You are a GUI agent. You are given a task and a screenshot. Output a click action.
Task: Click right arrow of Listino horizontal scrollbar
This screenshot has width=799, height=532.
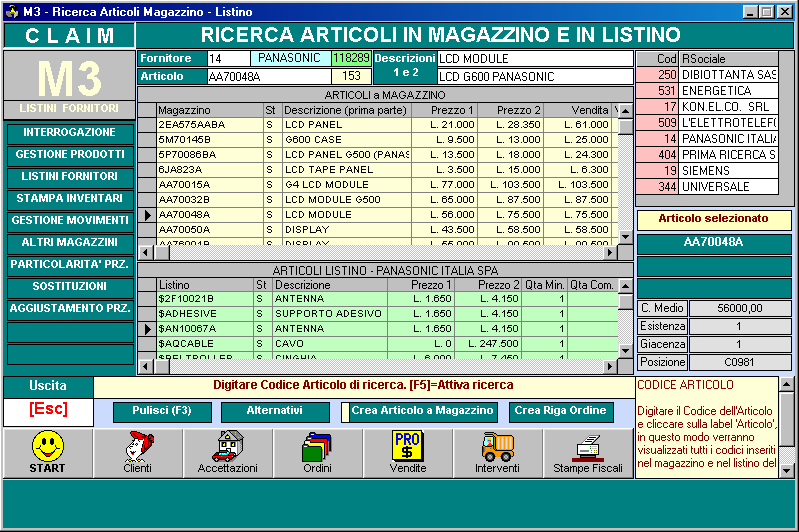(610, 366)
